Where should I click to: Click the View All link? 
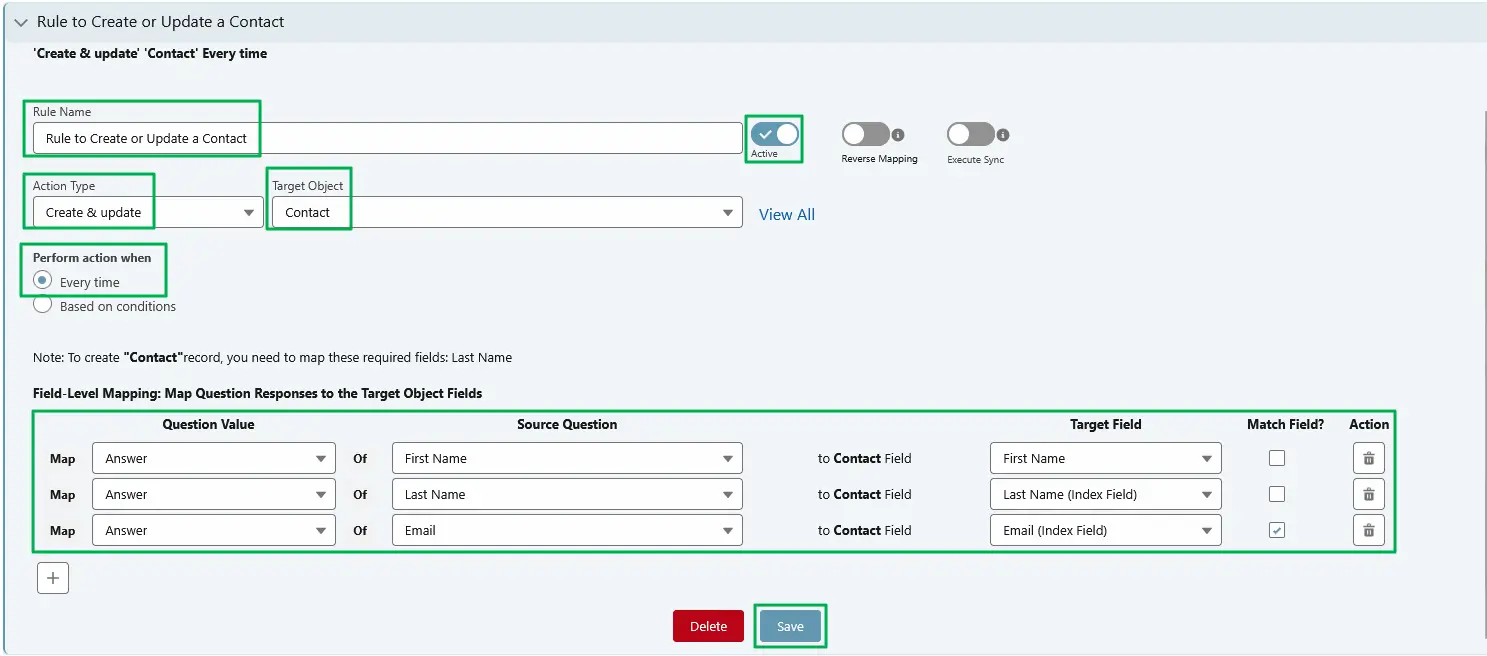pos(786,213)
